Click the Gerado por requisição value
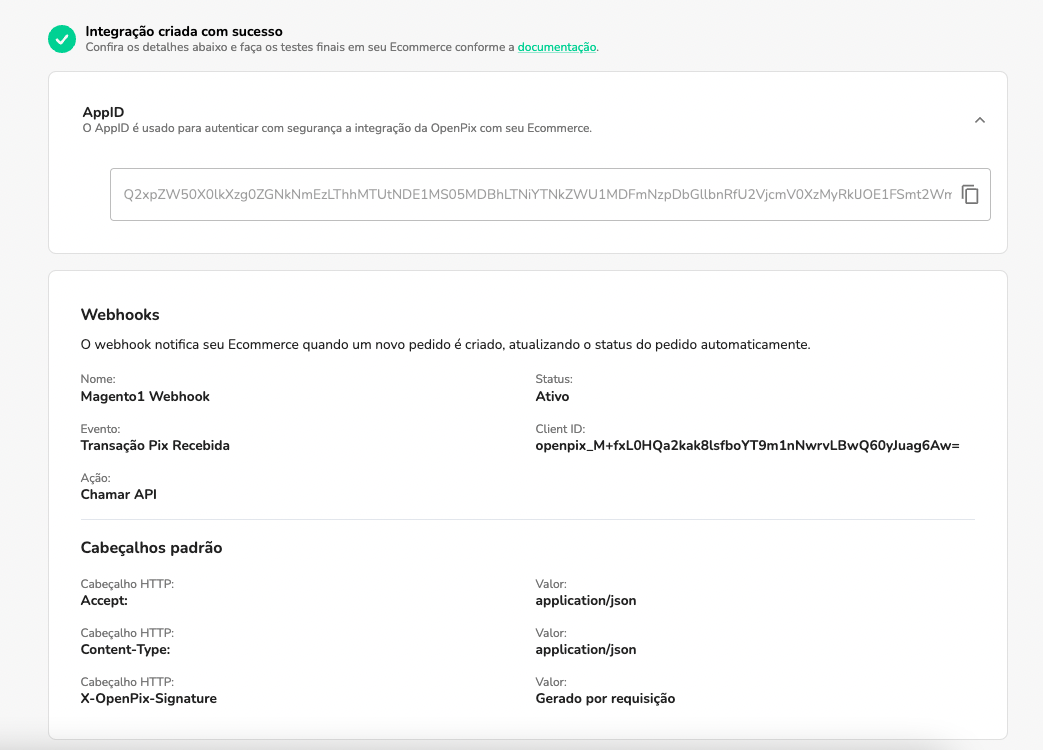This screenshot has width=1043, height=750. point(605,698)
